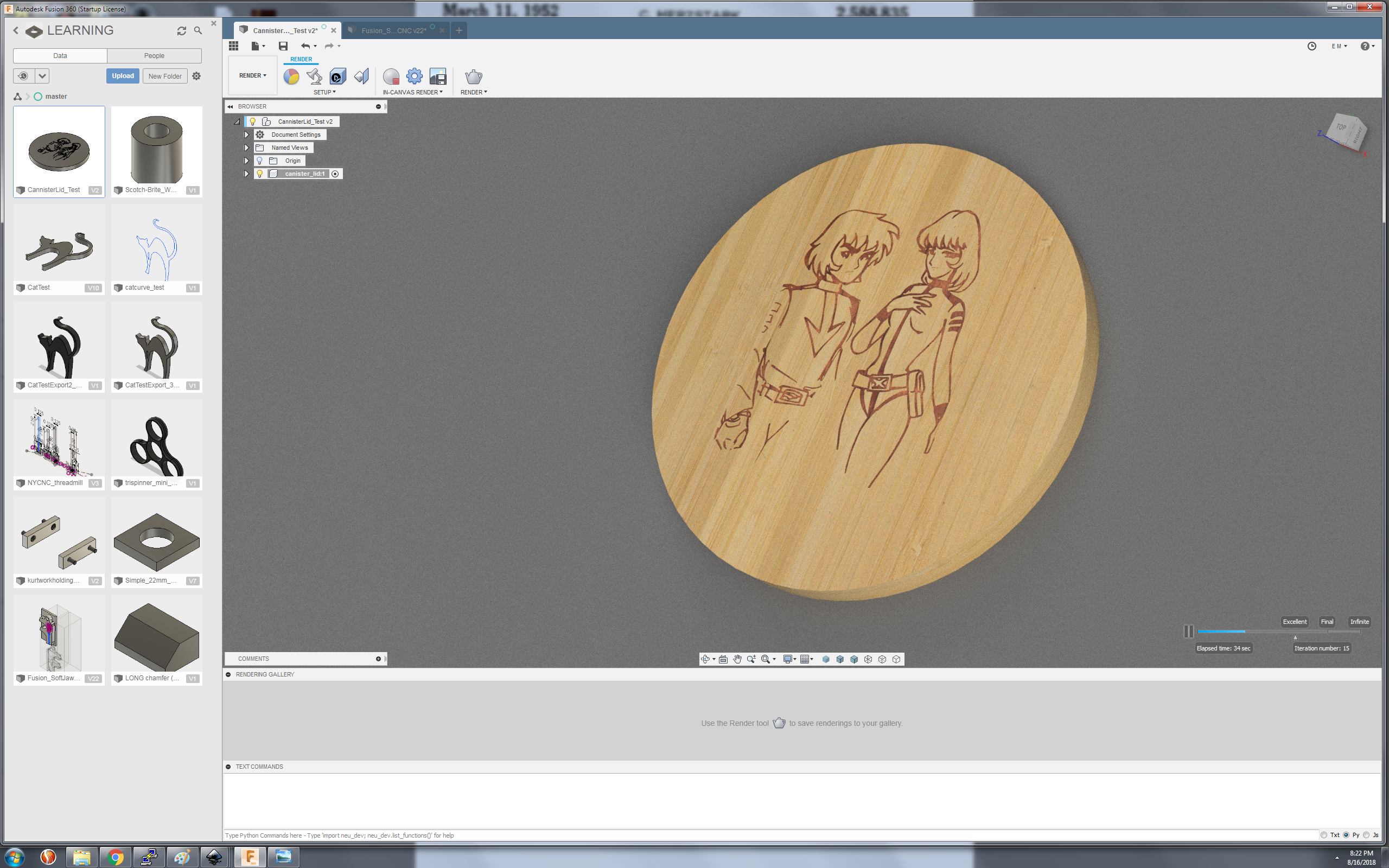Expand the Named Views node
Image resolution: width=1389 pixels, height=868 pixels.
click(x=246, y=148)
